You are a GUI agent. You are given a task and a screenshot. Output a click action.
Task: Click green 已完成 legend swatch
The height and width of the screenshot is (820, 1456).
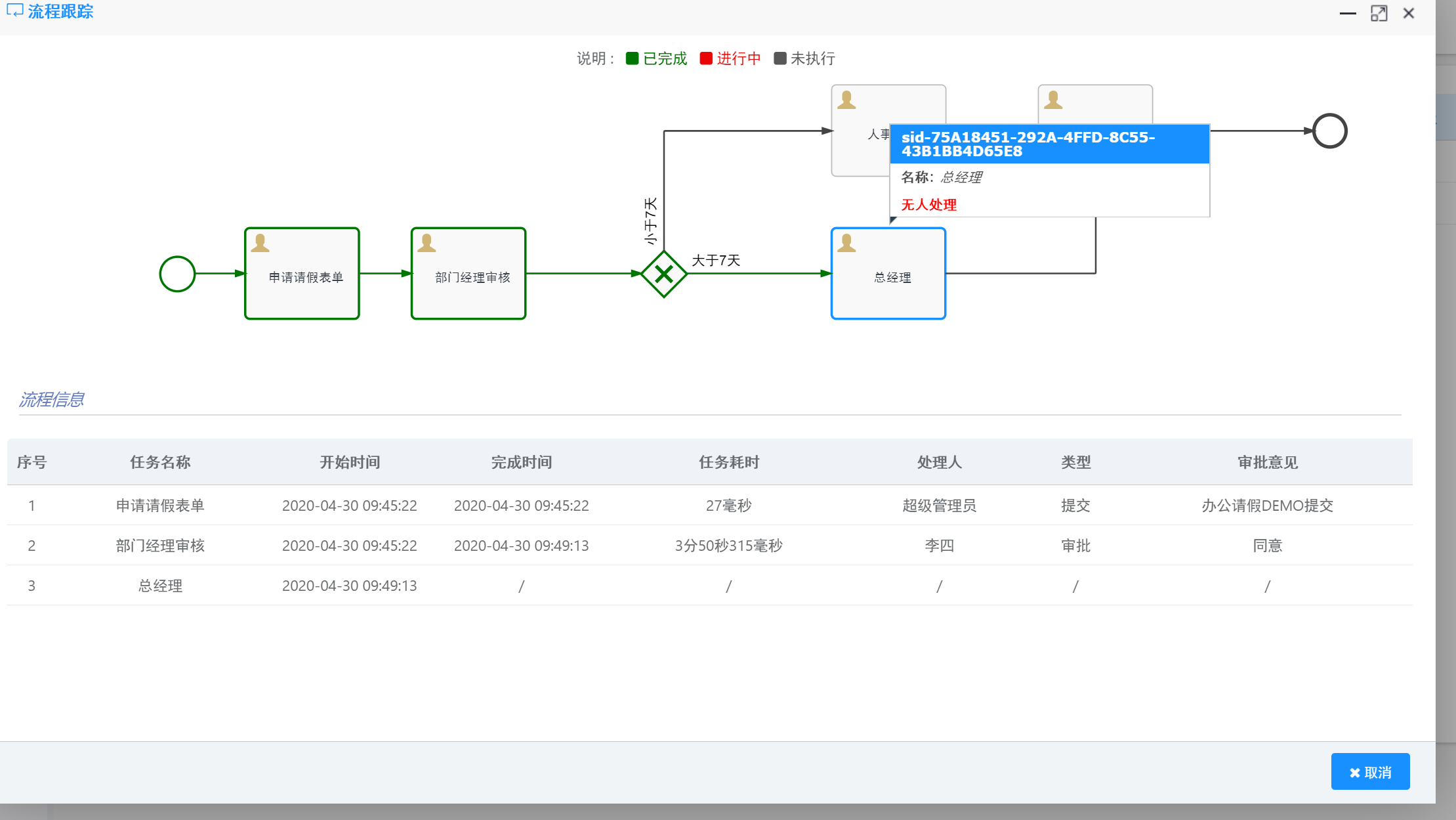pos(633,58)
